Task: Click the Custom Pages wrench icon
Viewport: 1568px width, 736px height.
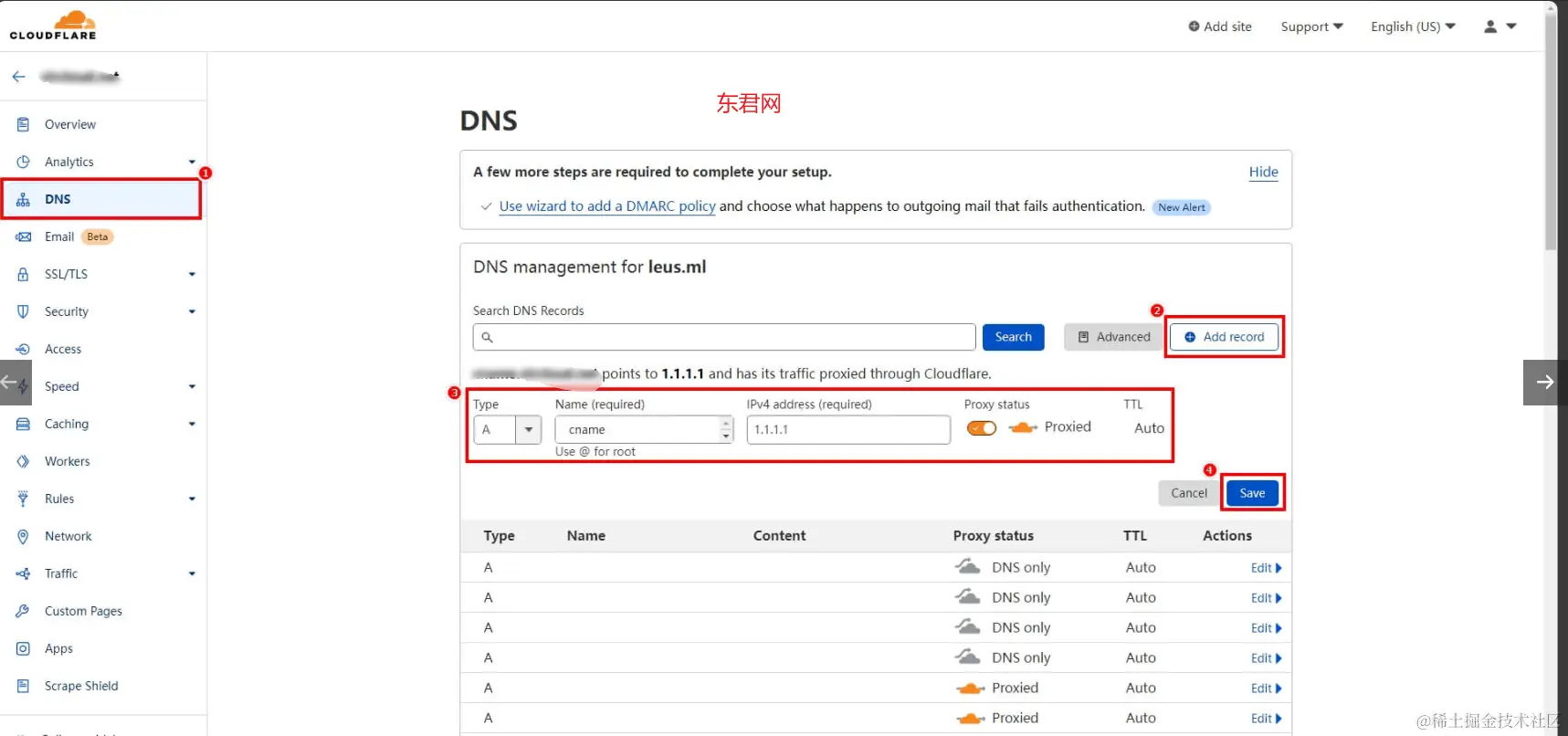Action: pyautogui.click(x=23, y=611)
